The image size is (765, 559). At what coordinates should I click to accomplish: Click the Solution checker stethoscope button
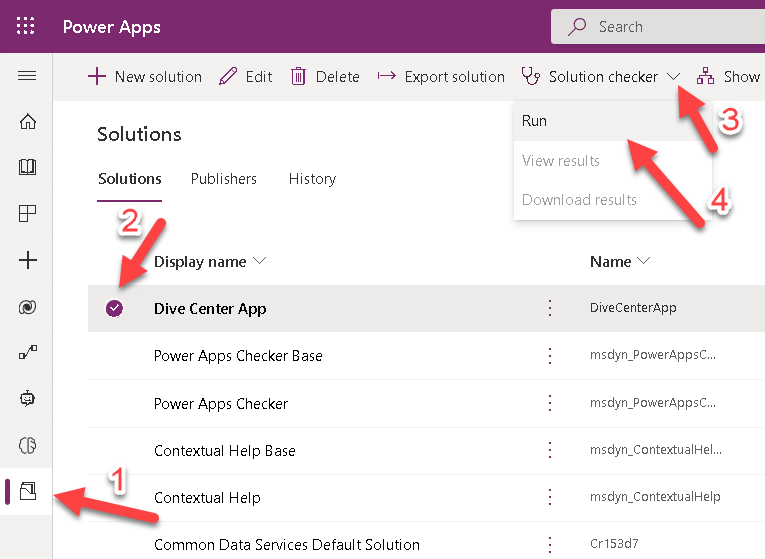(589, 77)
